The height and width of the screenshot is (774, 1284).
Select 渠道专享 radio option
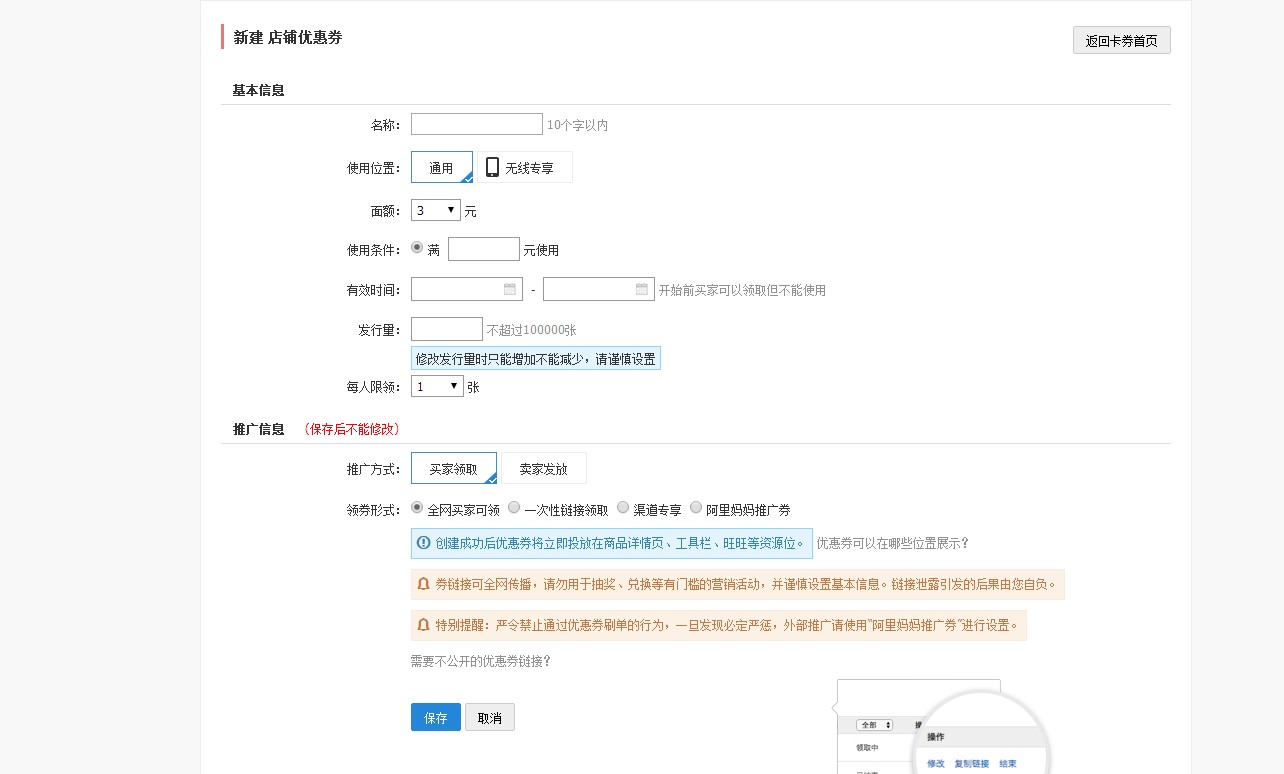point(623,508)
